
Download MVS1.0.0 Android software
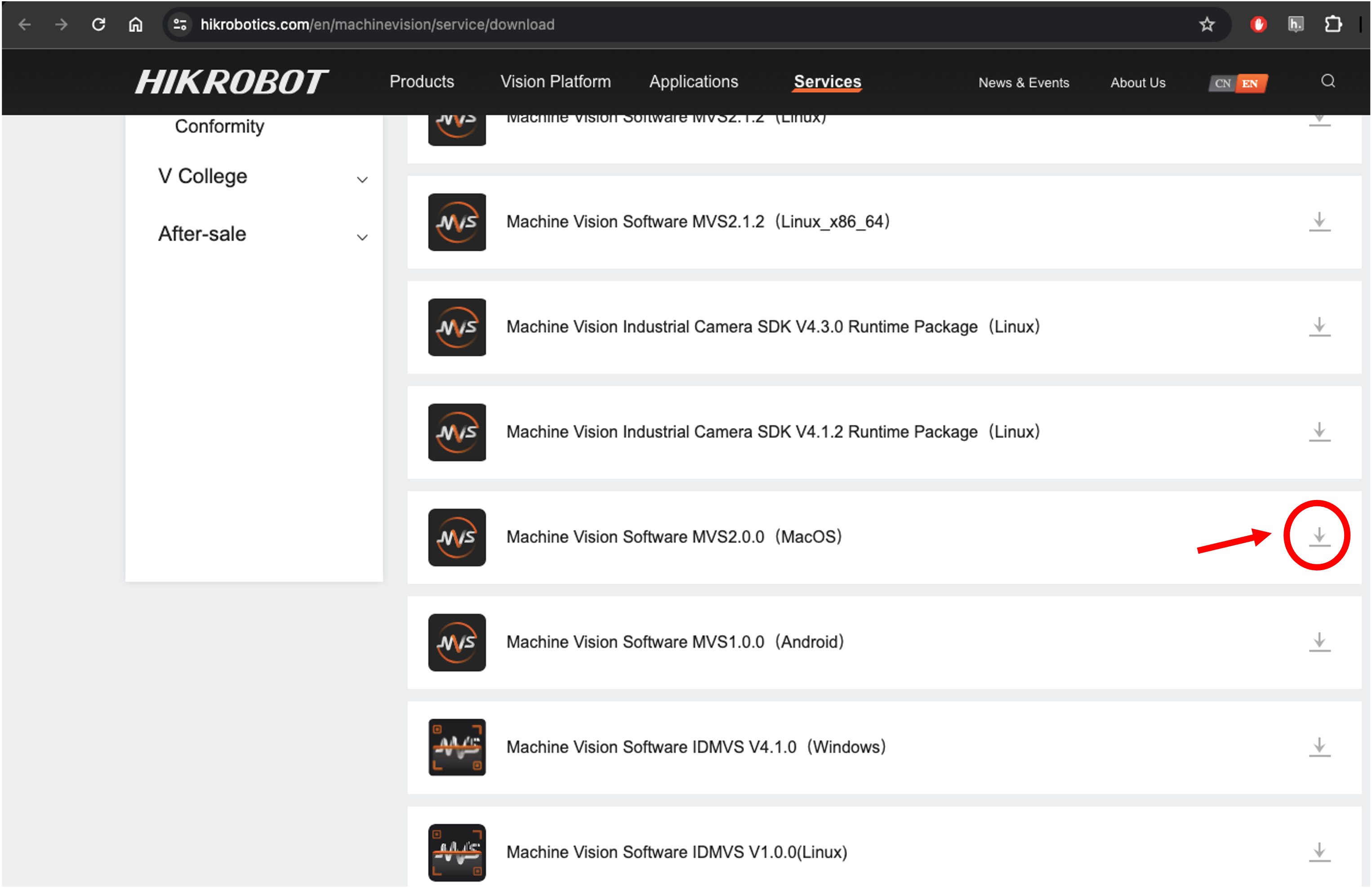coord(1319,641)
